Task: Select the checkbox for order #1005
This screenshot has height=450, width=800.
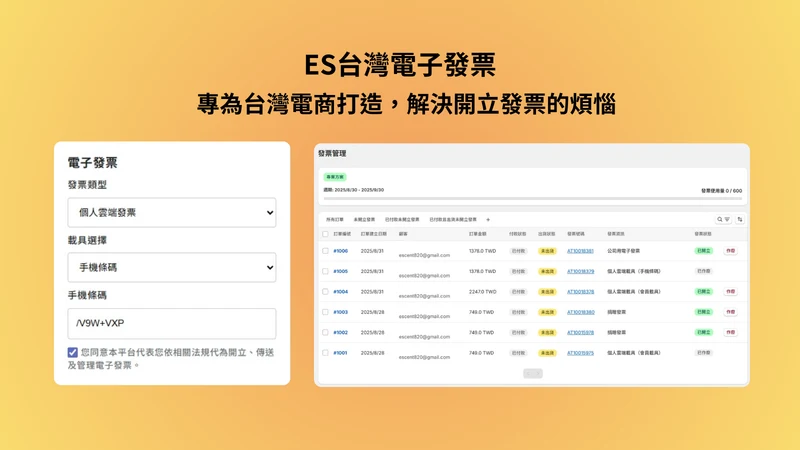Action: (325, 271)
